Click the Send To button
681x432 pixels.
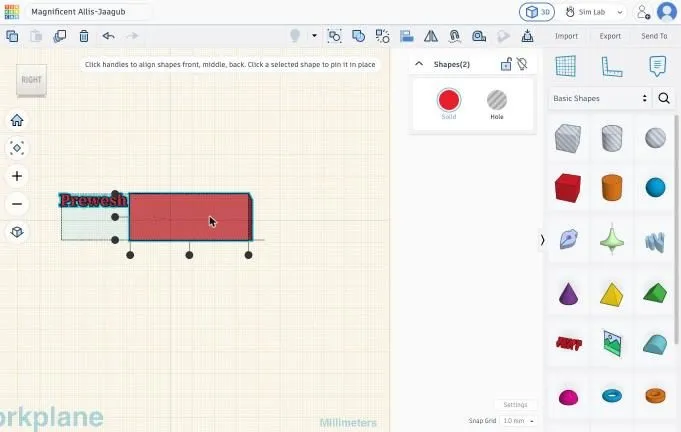[654, 36]
